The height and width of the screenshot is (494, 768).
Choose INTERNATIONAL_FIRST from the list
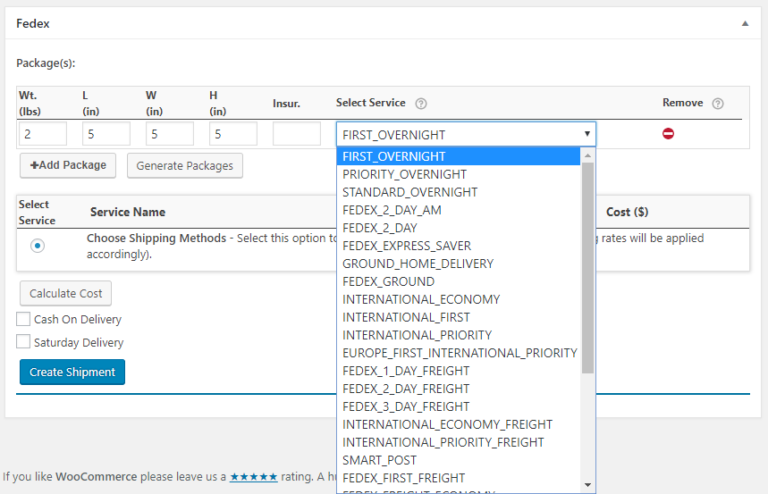[458, 317]
